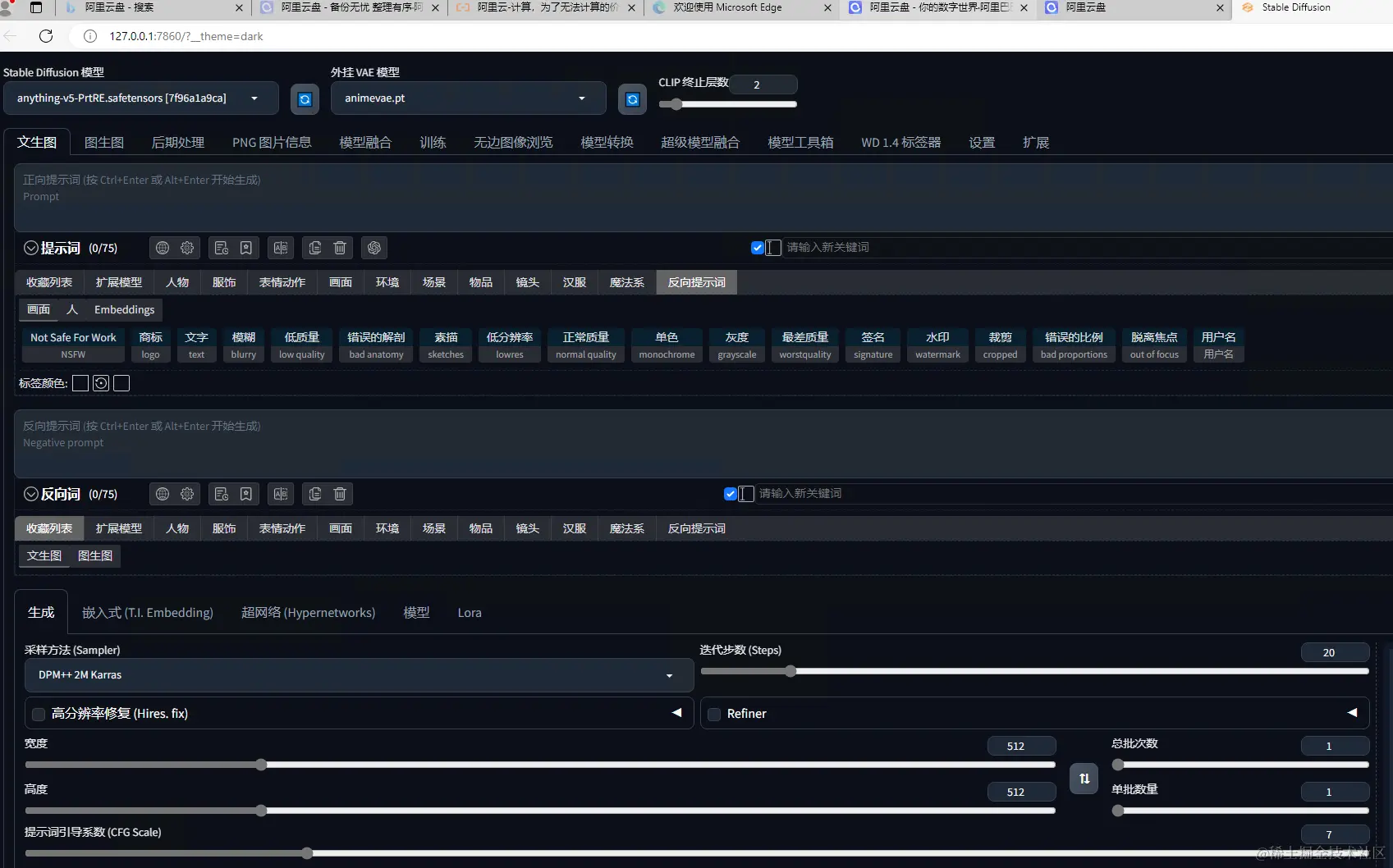Swap width and height with the arrows button

click(x=1084, y=779)
